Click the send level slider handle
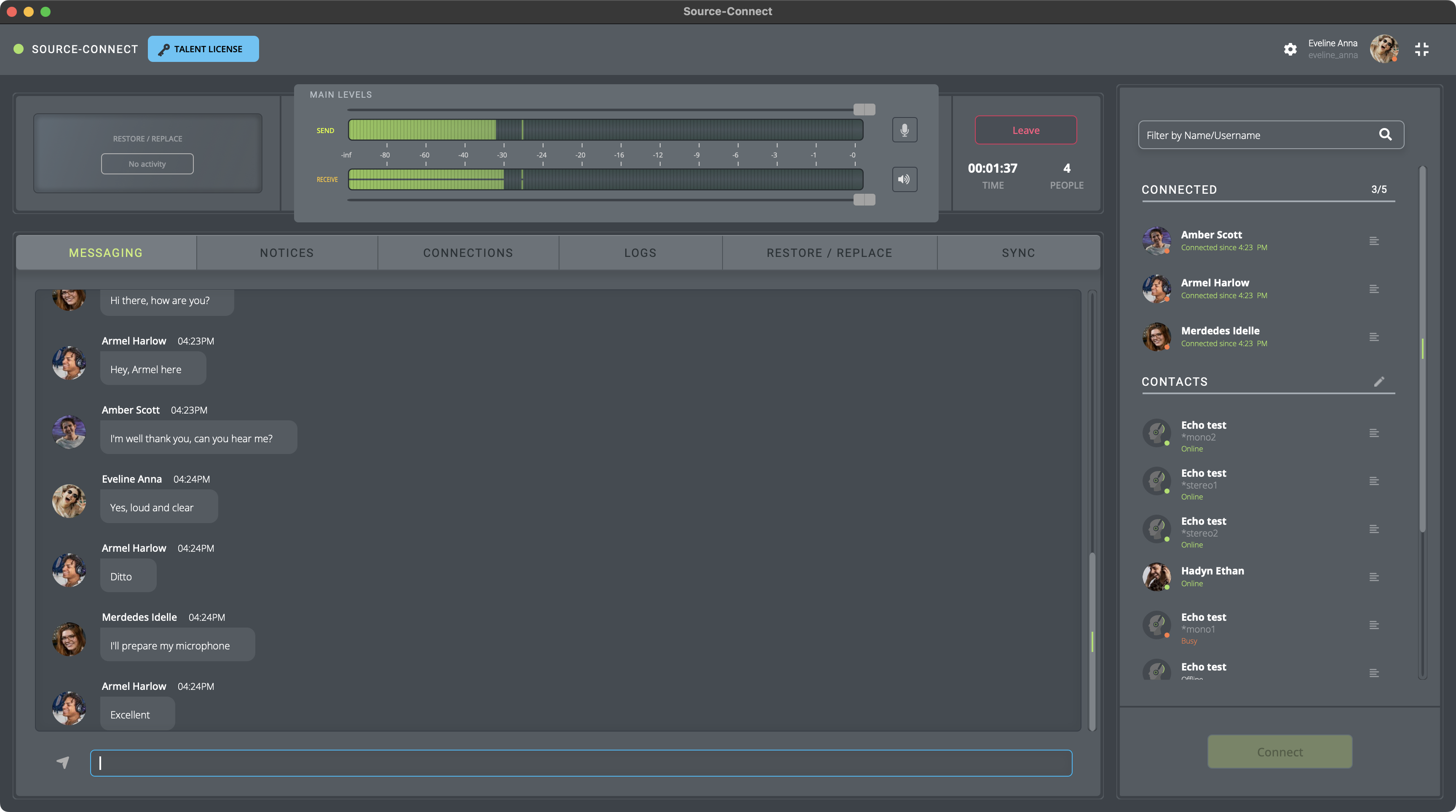This screenshot has height=812, width=1456. click(864, 109)
